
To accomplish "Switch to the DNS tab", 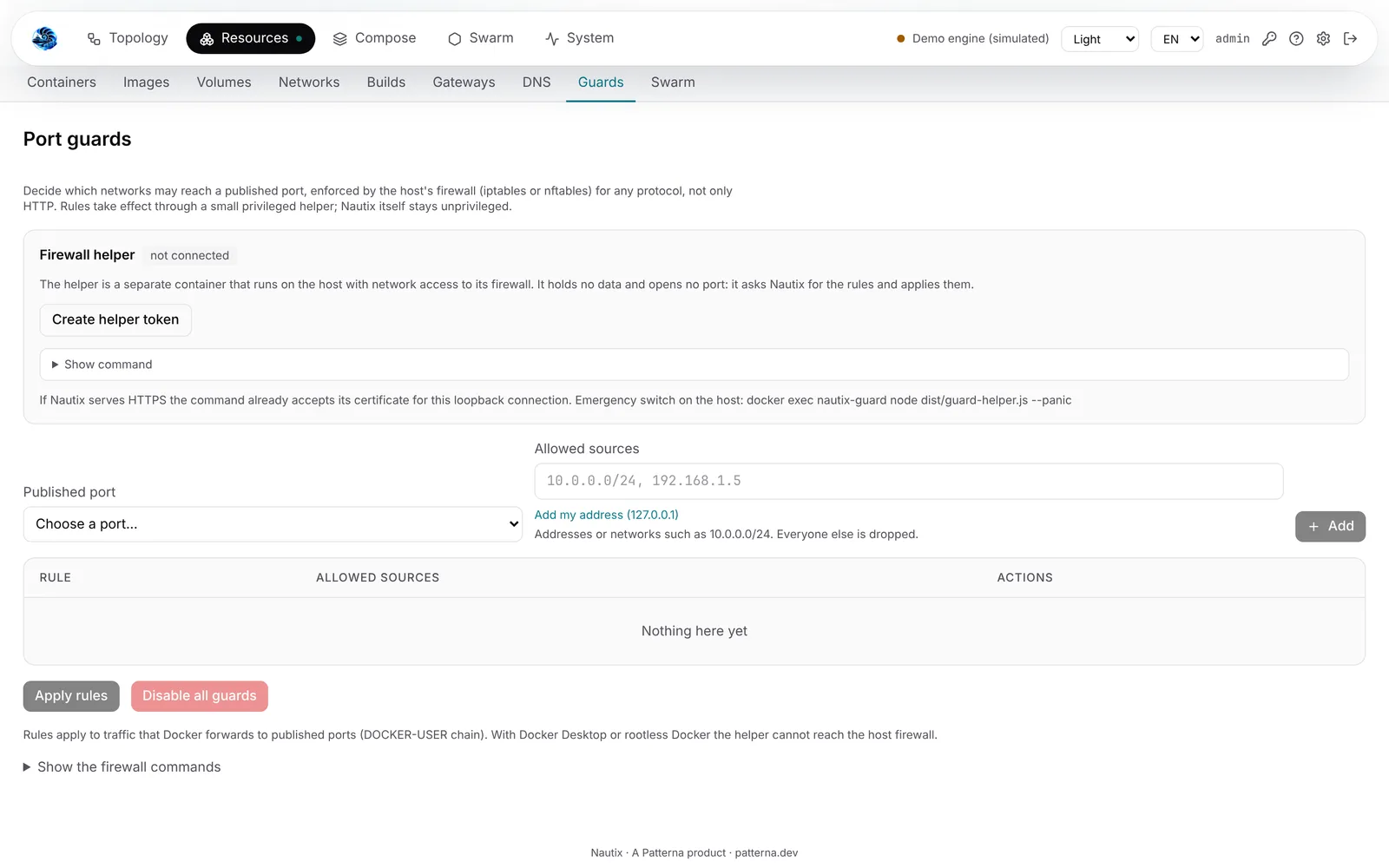I will coord(537,82).
